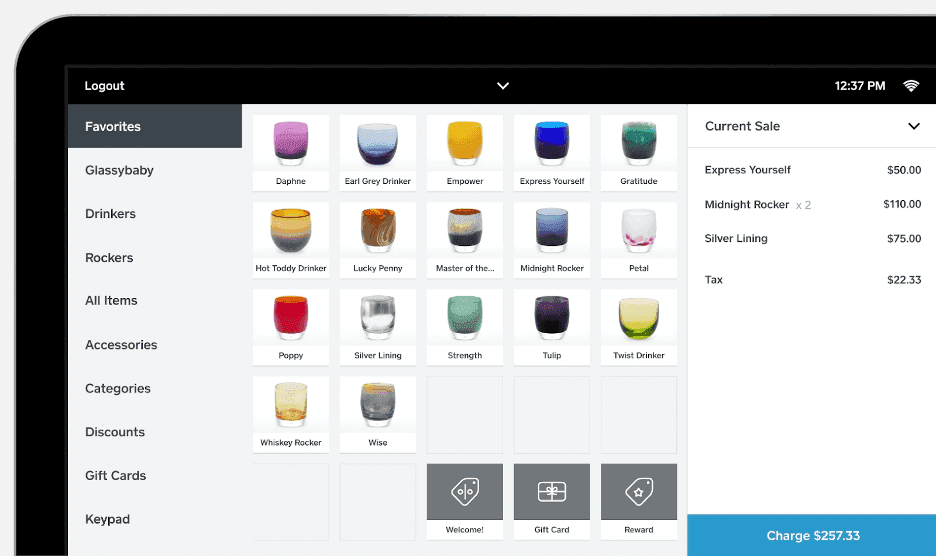Tap the empty tile right of Wise
Screen dimensions: 936x558
(465, 414)
